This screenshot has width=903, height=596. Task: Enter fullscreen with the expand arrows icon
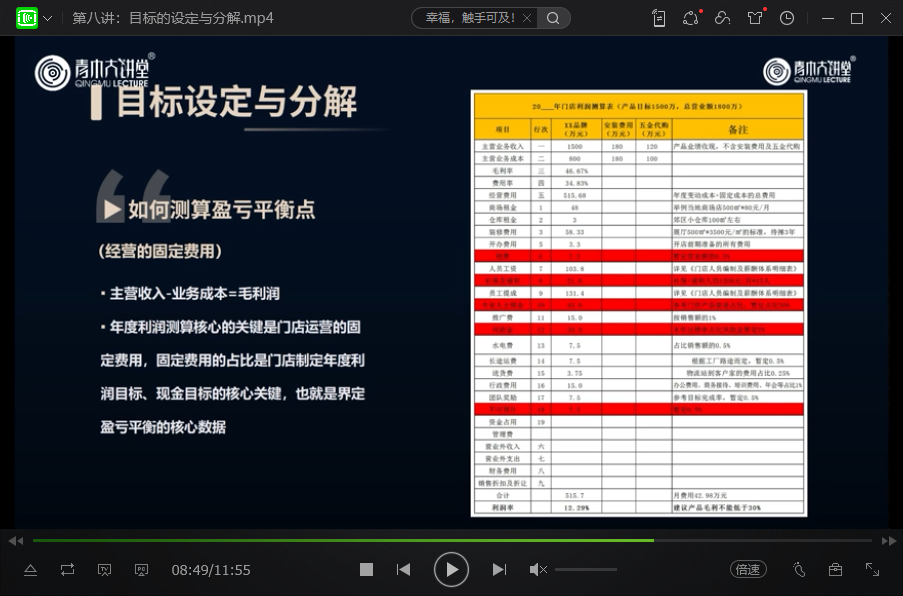(872, 570)
